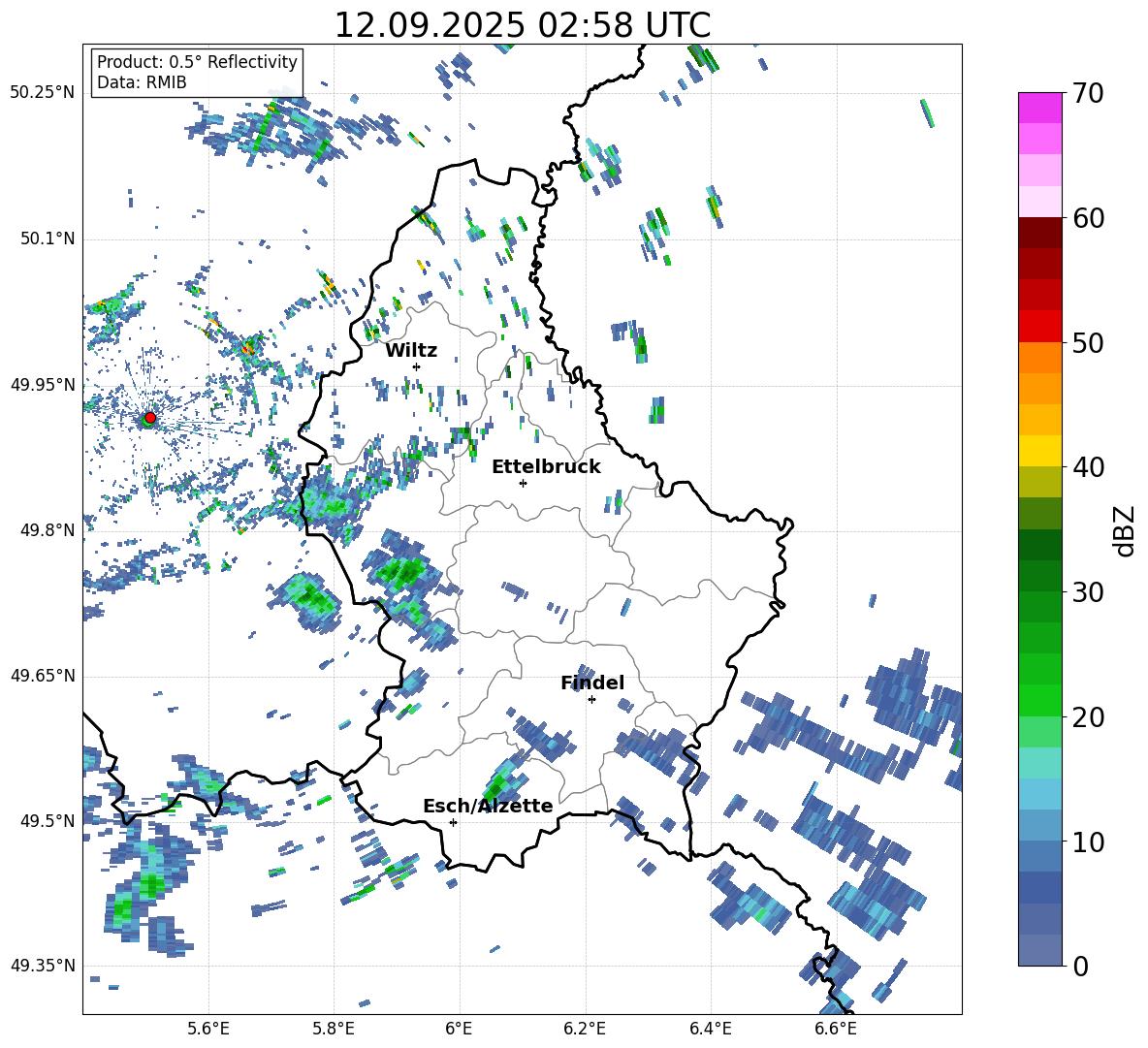Click the dBZ colorbar axis label

pos(1126,530)
